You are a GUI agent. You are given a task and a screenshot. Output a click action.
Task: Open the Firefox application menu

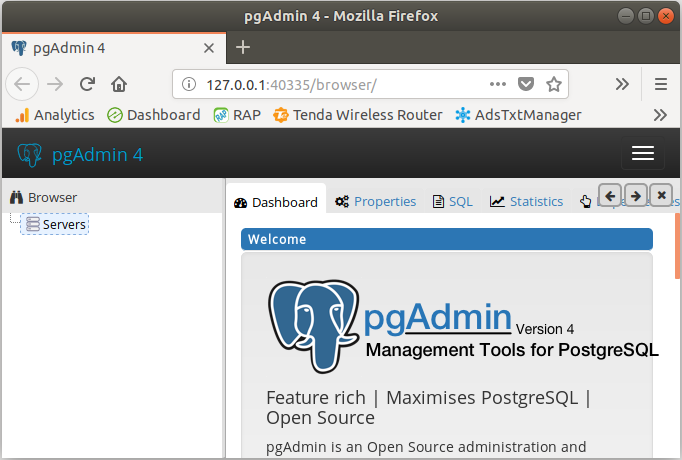coord(661,84)
